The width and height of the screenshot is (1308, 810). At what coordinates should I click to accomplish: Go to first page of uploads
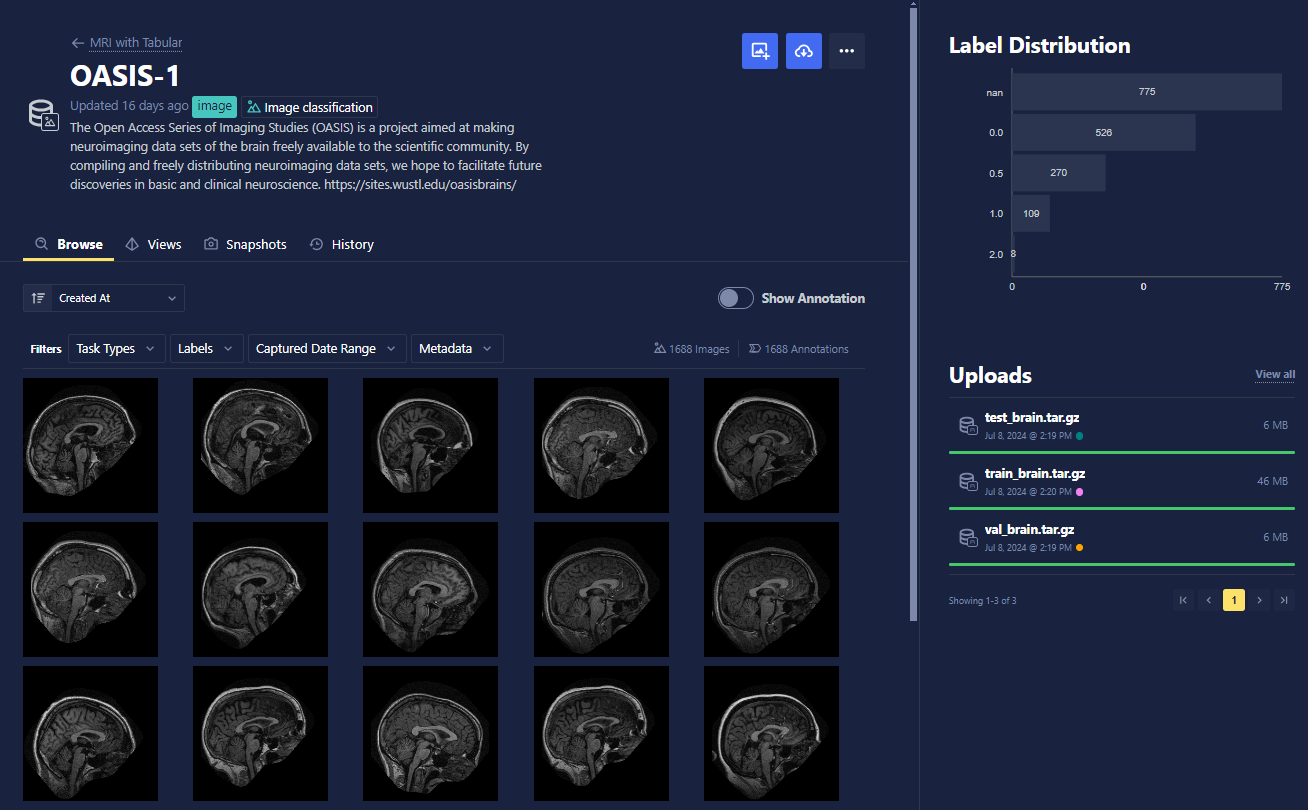pyautogui.click(x=1183, y=600)
